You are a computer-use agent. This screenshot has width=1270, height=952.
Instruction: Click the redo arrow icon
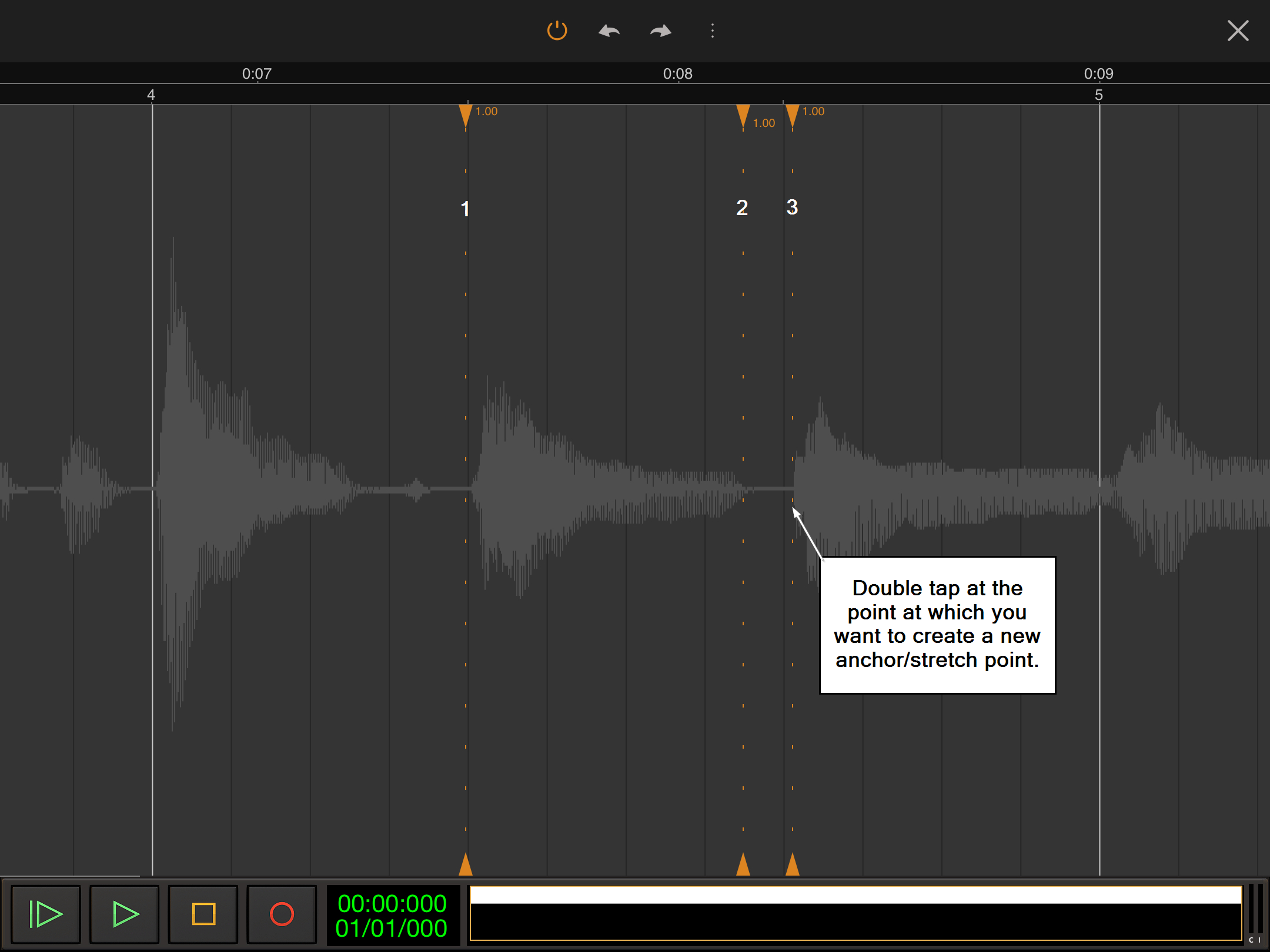[661, 31]
